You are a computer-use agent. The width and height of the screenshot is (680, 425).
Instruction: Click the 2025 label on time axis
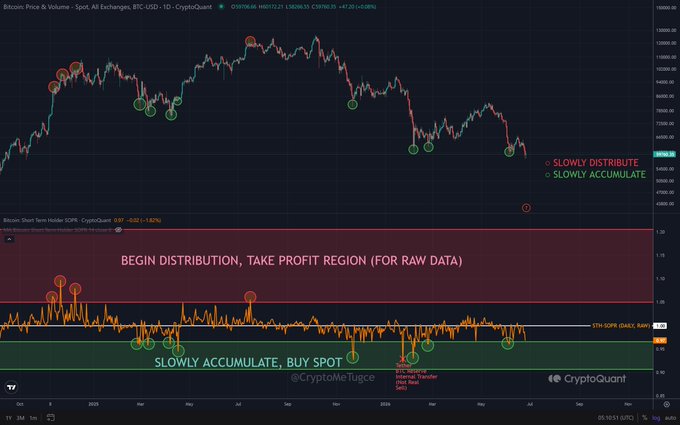coord(93,404)
